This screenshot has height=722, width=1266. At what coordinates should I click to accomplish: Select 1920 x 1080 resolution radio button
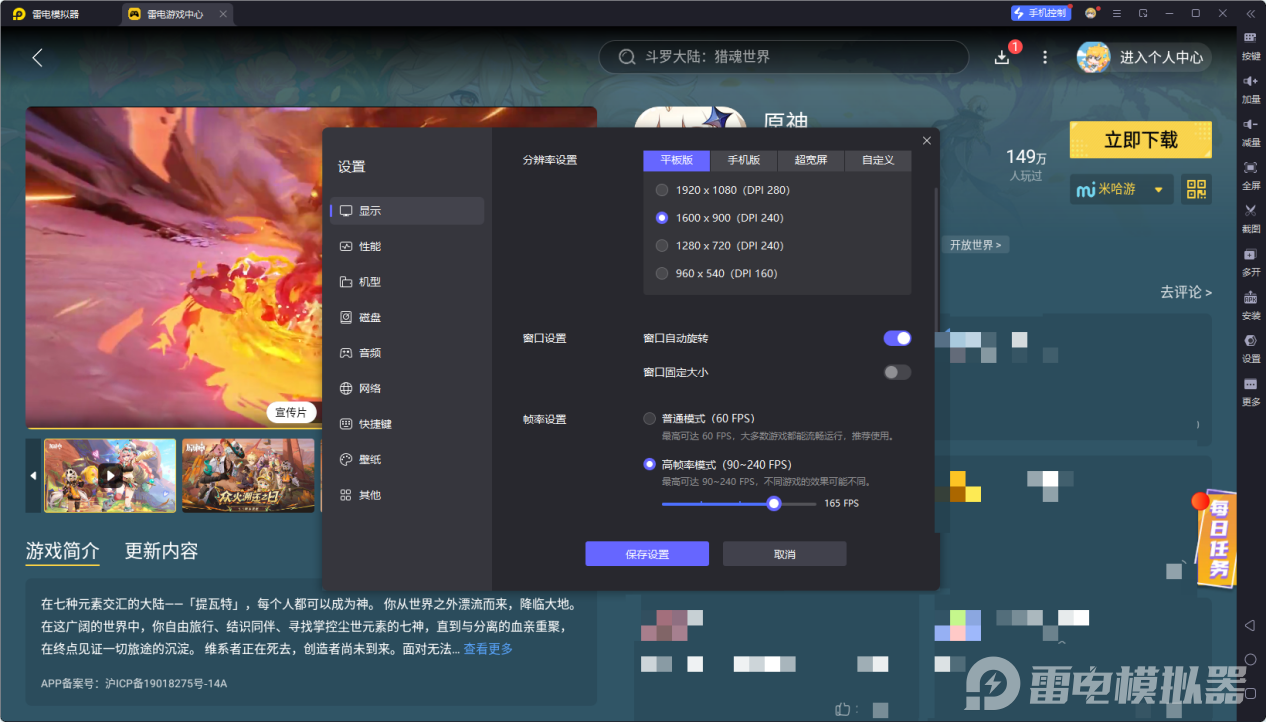click(x=661, y=189)
